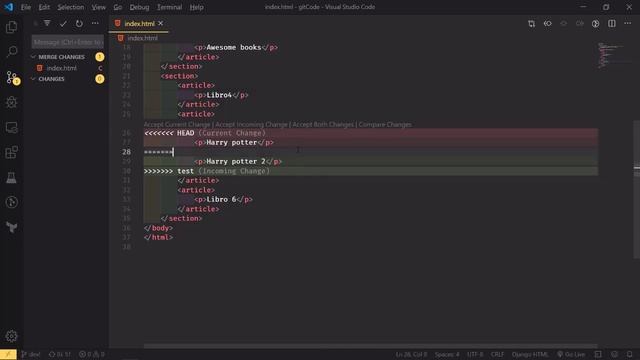
Task: Open editor More Actions ellipsis at top right
Action: [x=628, y=23]
